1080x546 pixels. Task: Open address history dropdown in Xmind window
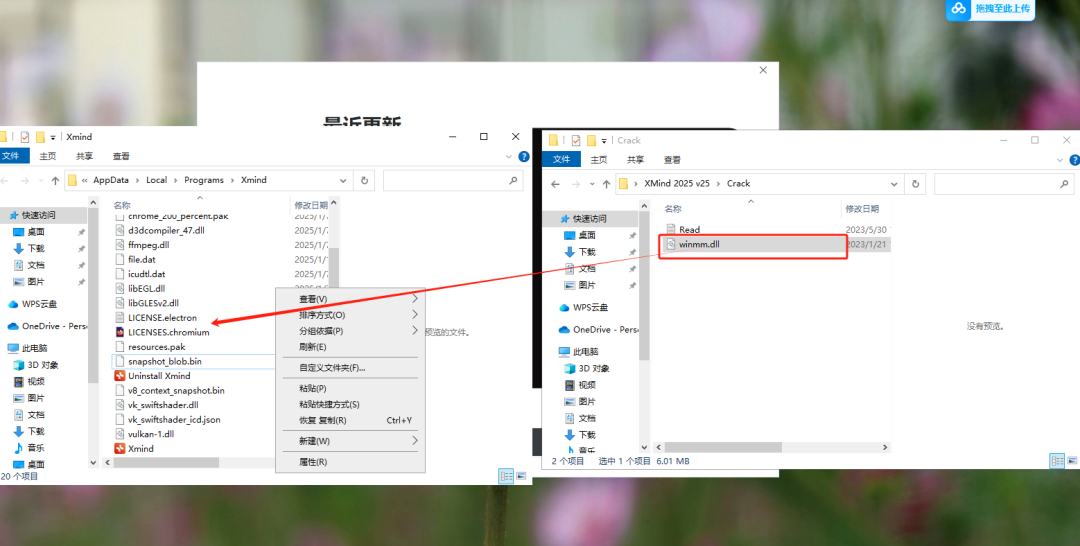343,180
